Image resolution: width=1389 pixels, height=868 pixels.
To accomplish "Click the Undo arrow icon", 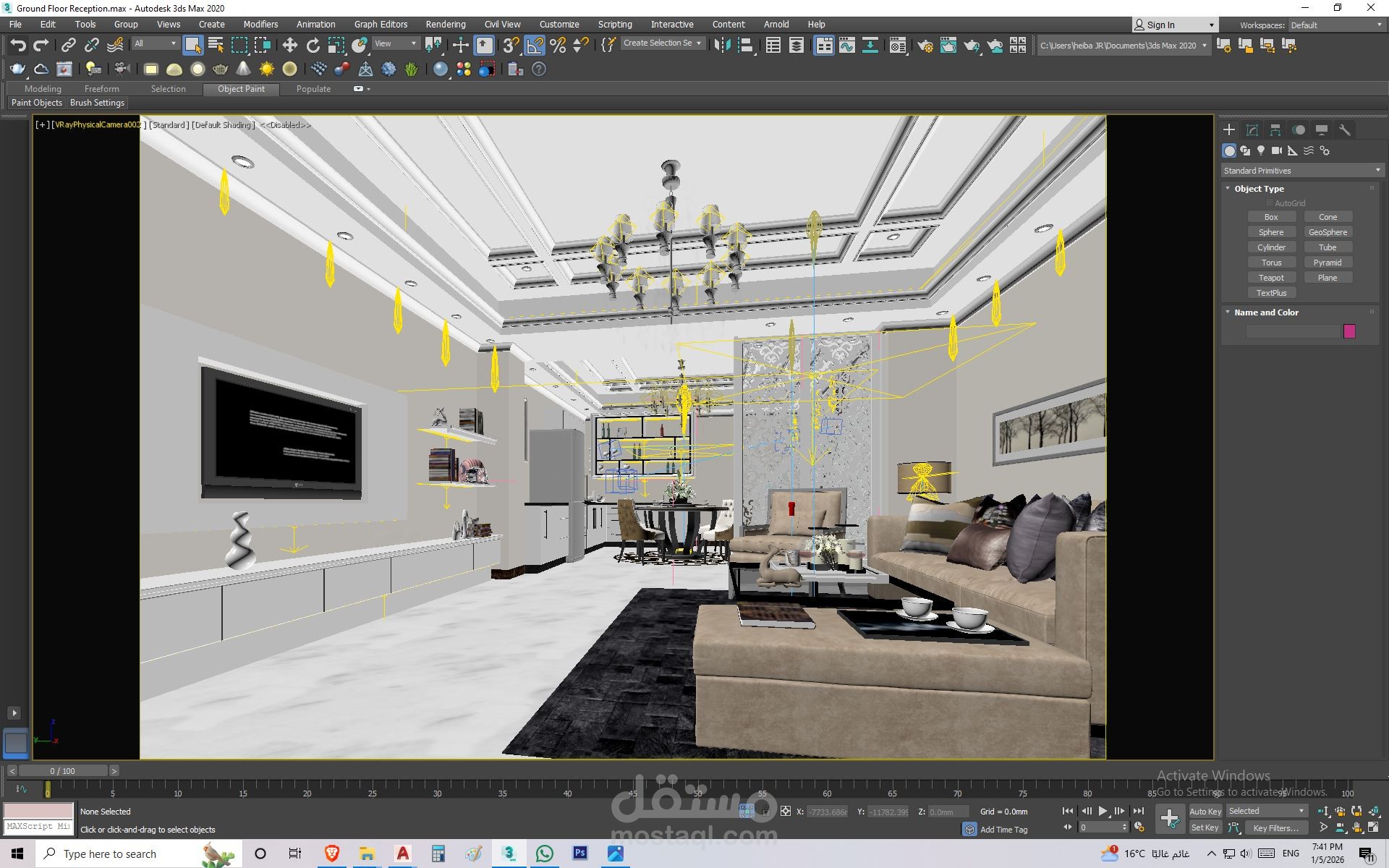I will point(17,46).
